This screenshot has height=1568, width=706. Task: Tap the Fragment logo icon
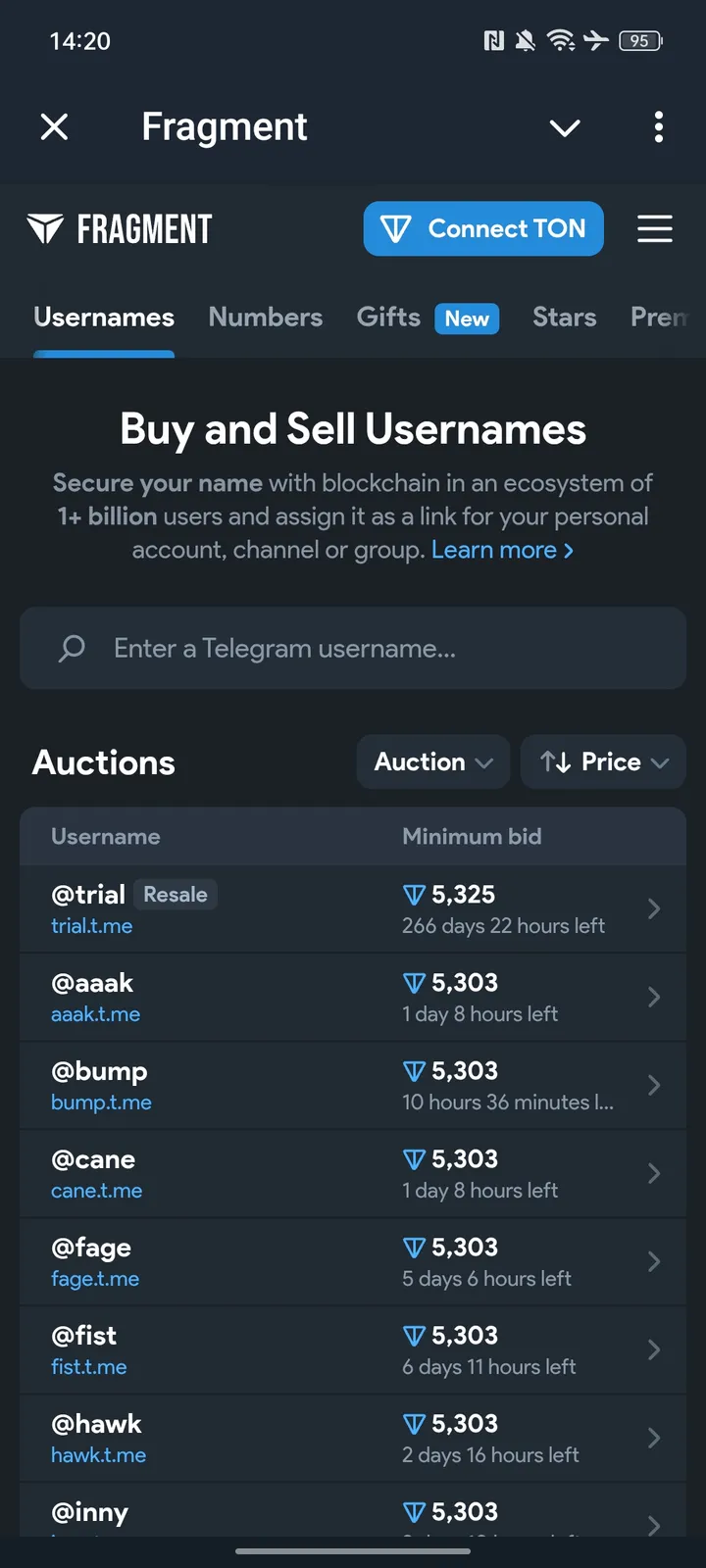tap(45, 228)
